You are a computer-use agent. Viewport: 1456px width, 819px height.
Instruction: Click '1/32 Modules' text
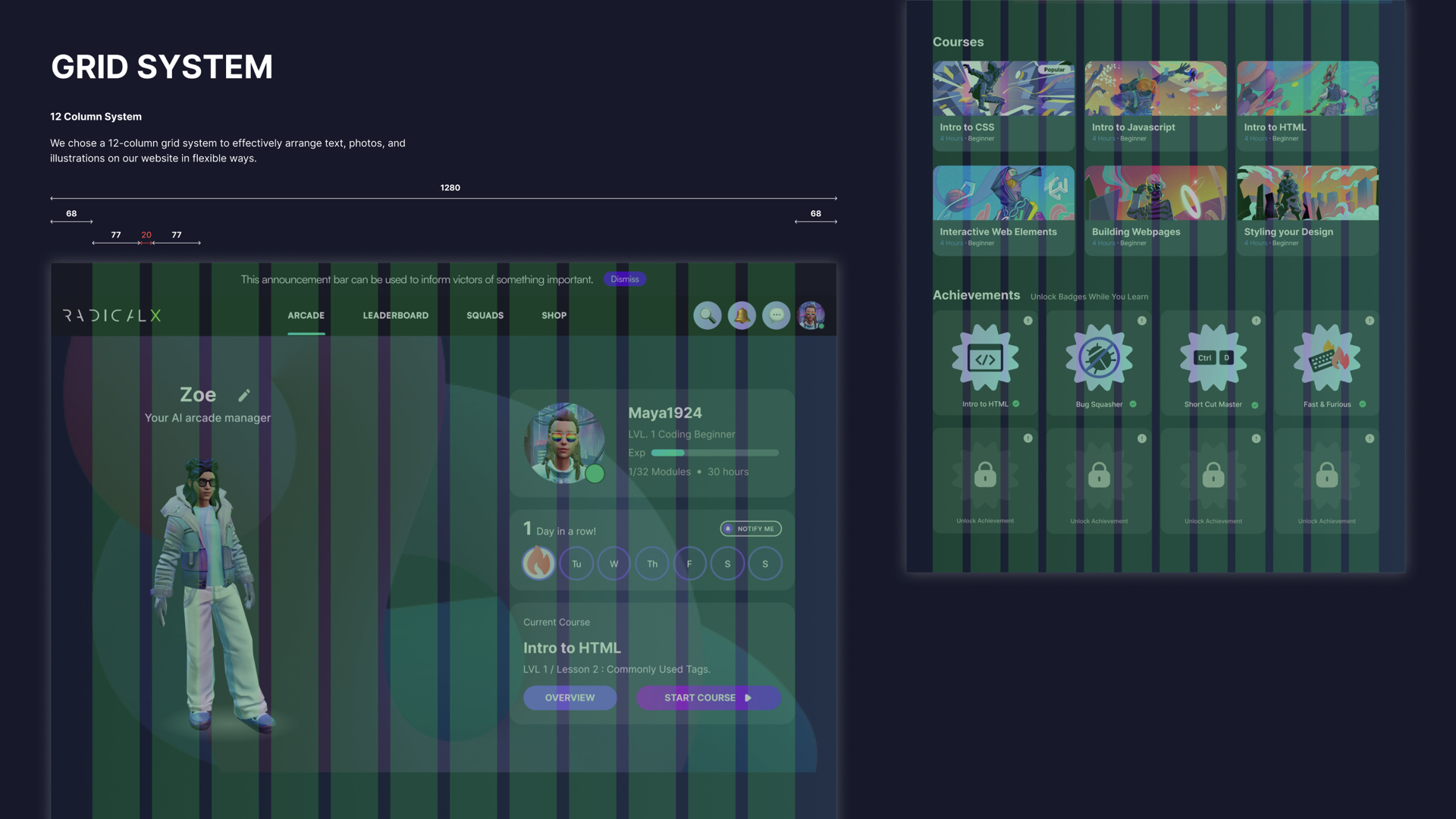[x=659, y=472]
